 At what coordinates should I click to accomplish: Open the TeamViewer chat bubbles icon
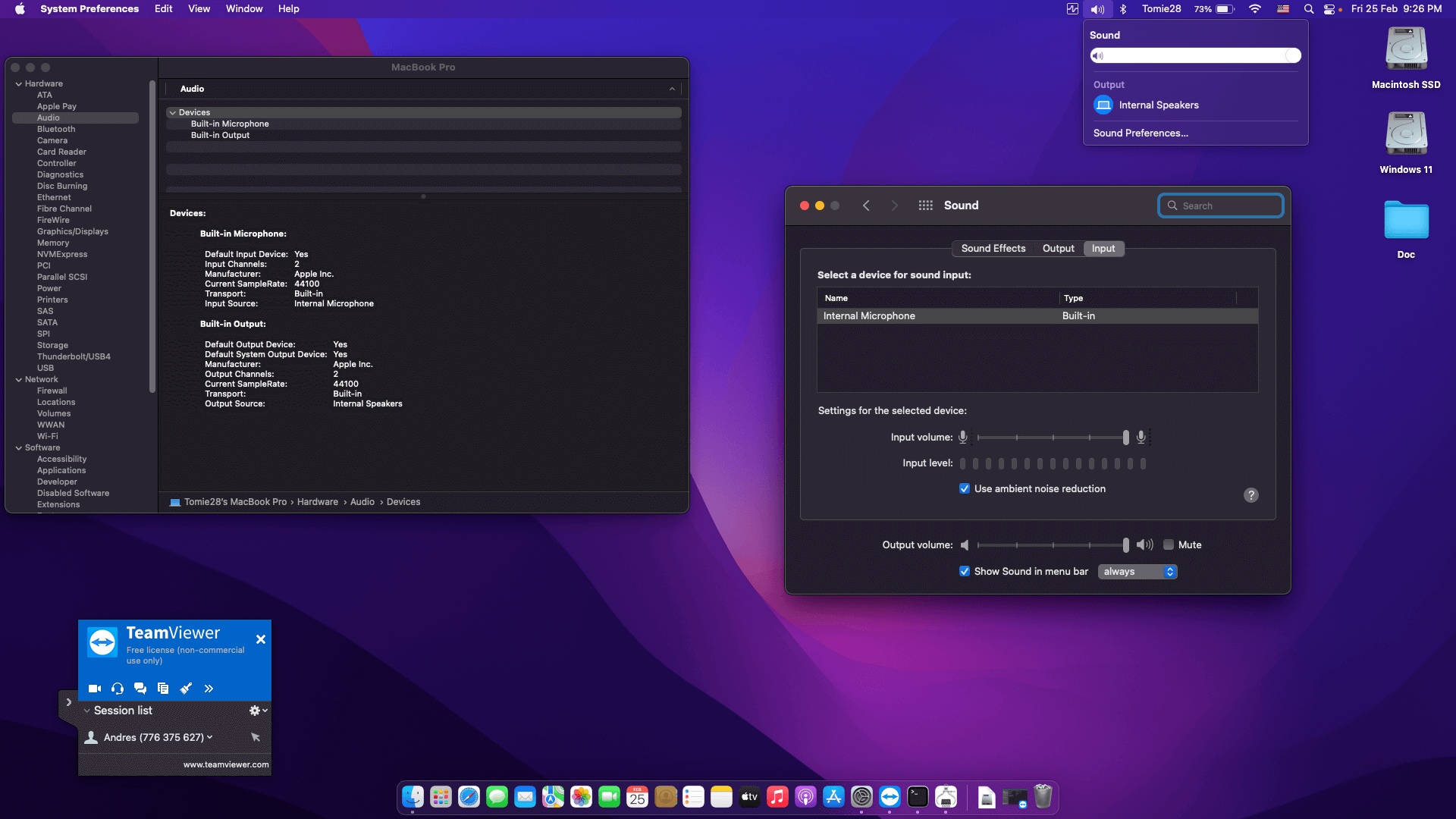coord(140,689)
